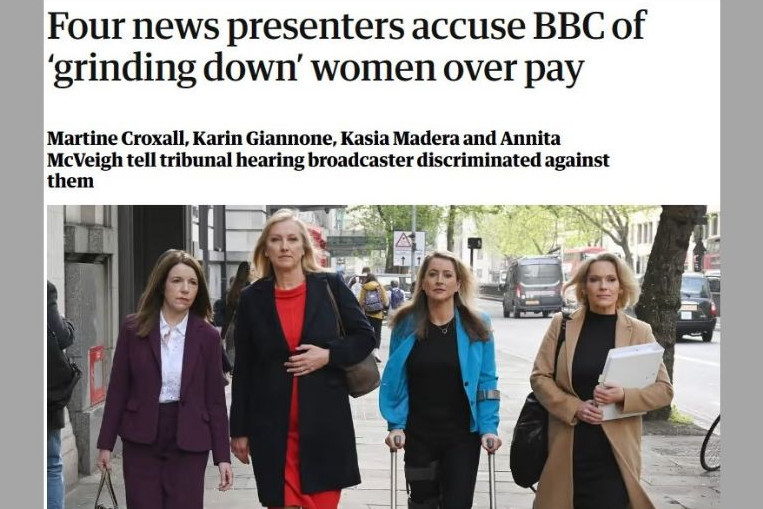763x509 pixels.
Task: Click the white folder held in the photo
Action: [x=631, y=380]
